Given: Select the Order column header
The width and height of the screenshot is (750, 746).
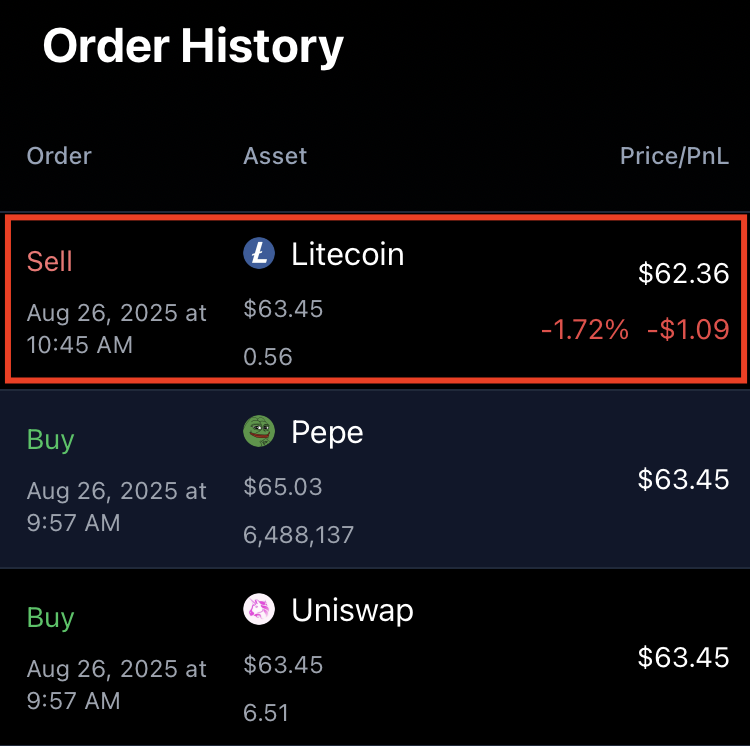Looking at the screenshot, I should (x=59, y=156).
